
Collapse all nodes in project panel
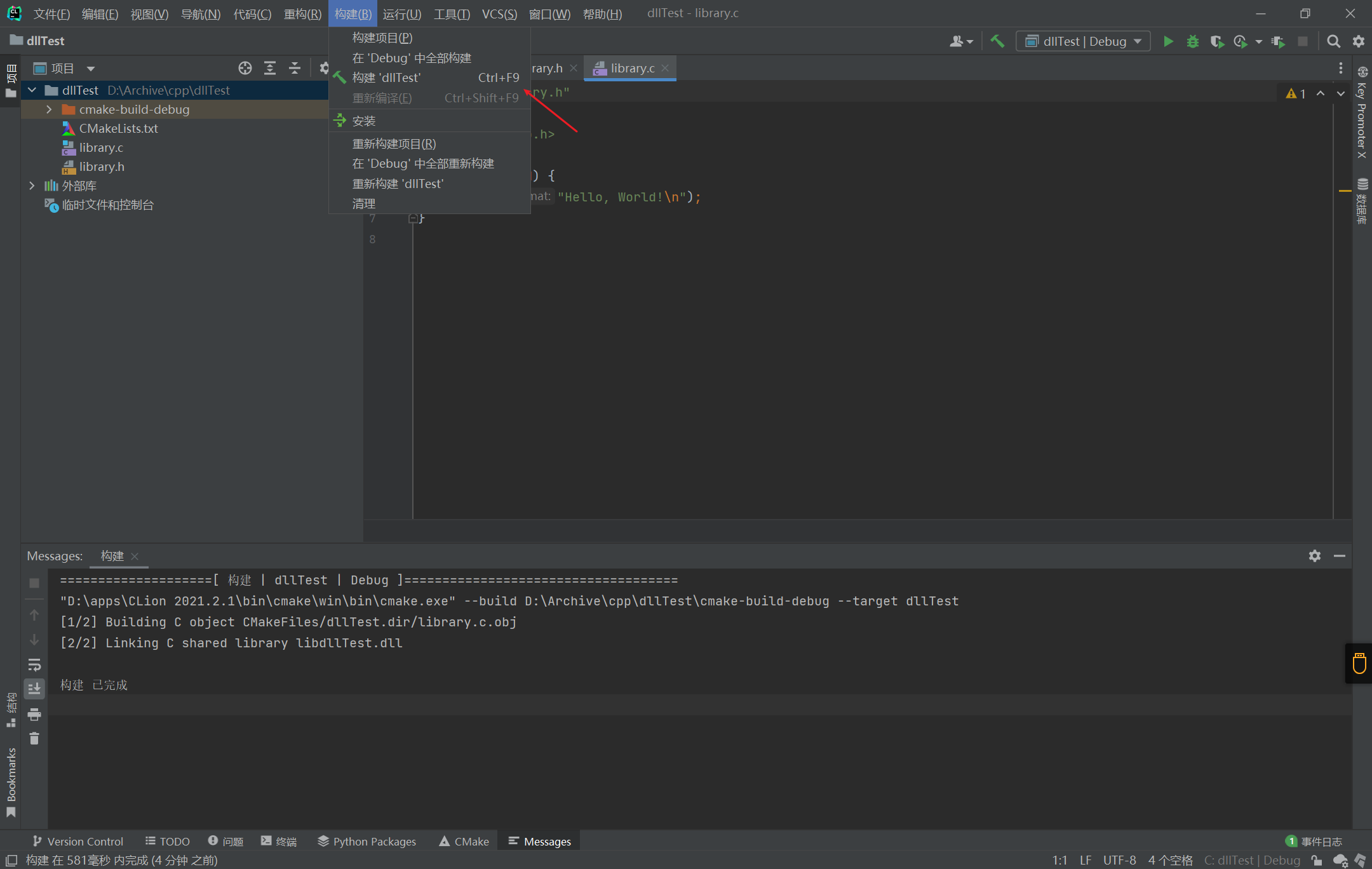294,68
